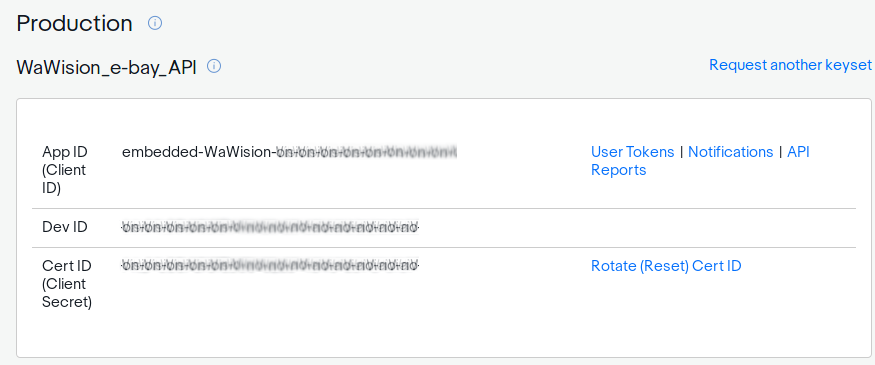Click the Dev ID row label
This screenshot has height=365, width=875.
point(65,228)
